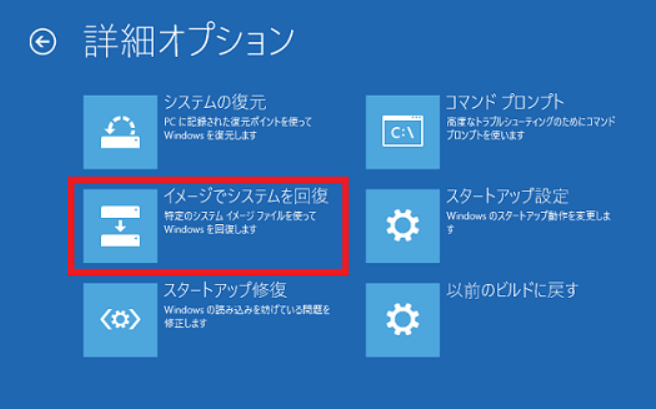Click description 'Windows の読み込みを妨げている問題を'
This screenshot has height=409, width=656.
coord(247,310)
